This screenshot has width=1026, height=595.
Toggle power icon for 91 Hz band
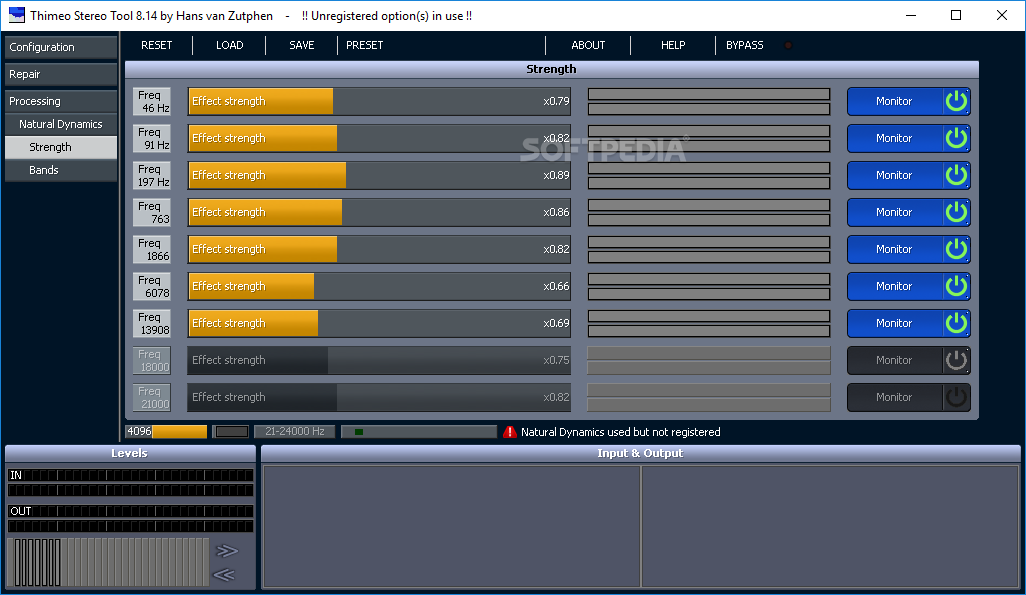957,138
